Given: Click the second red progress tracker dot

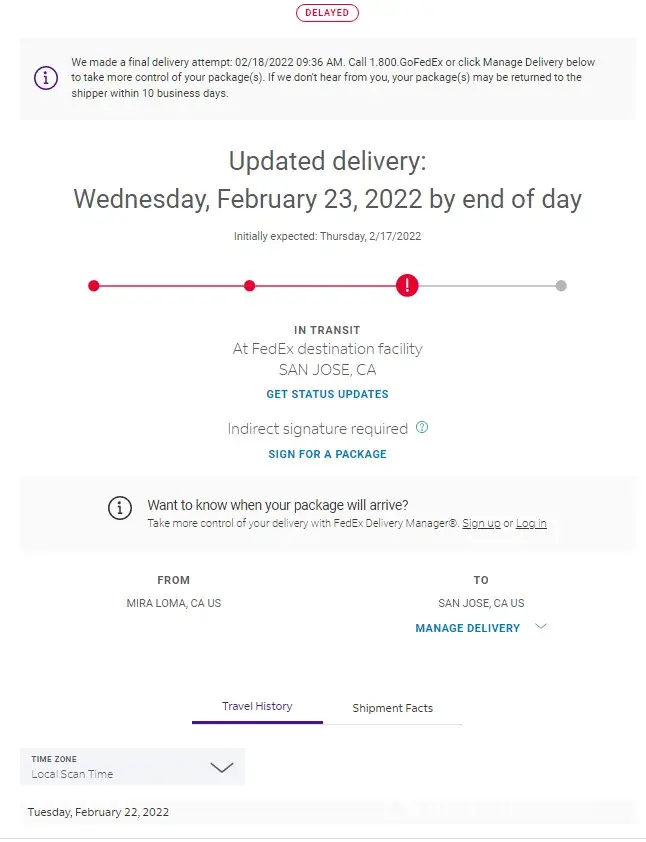Looking at the screenshot, I should coord(250,286).
